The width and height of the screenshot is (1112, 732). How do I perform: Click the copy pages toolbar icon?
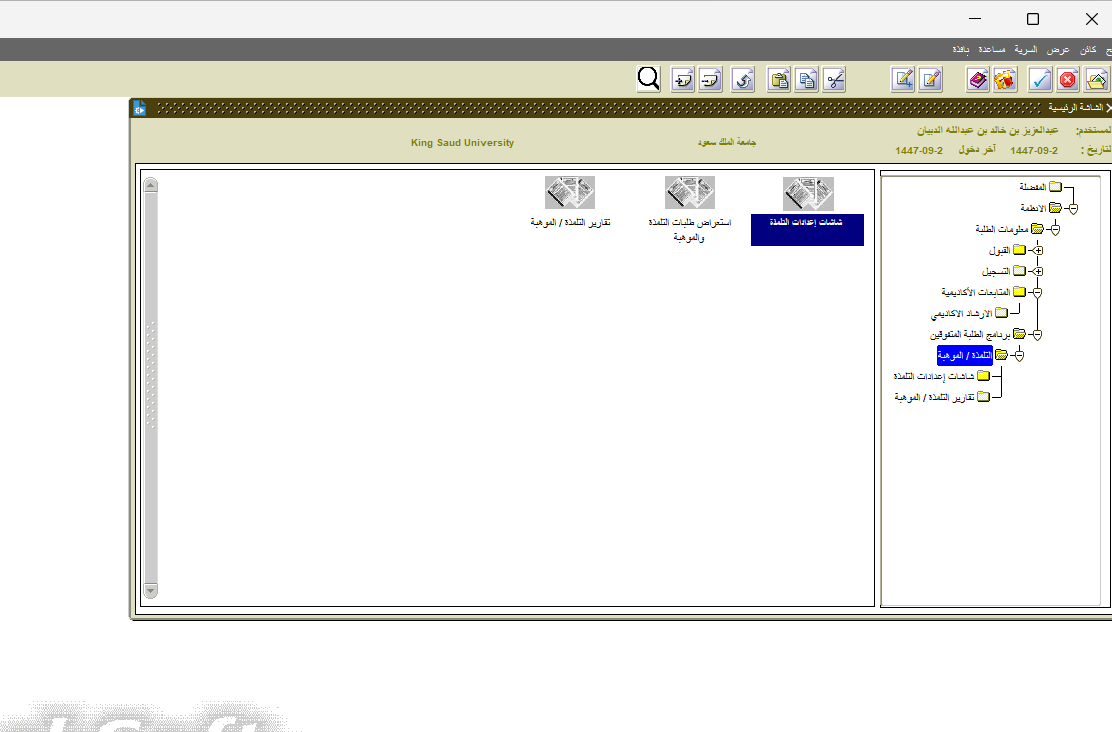pos(806,80)
